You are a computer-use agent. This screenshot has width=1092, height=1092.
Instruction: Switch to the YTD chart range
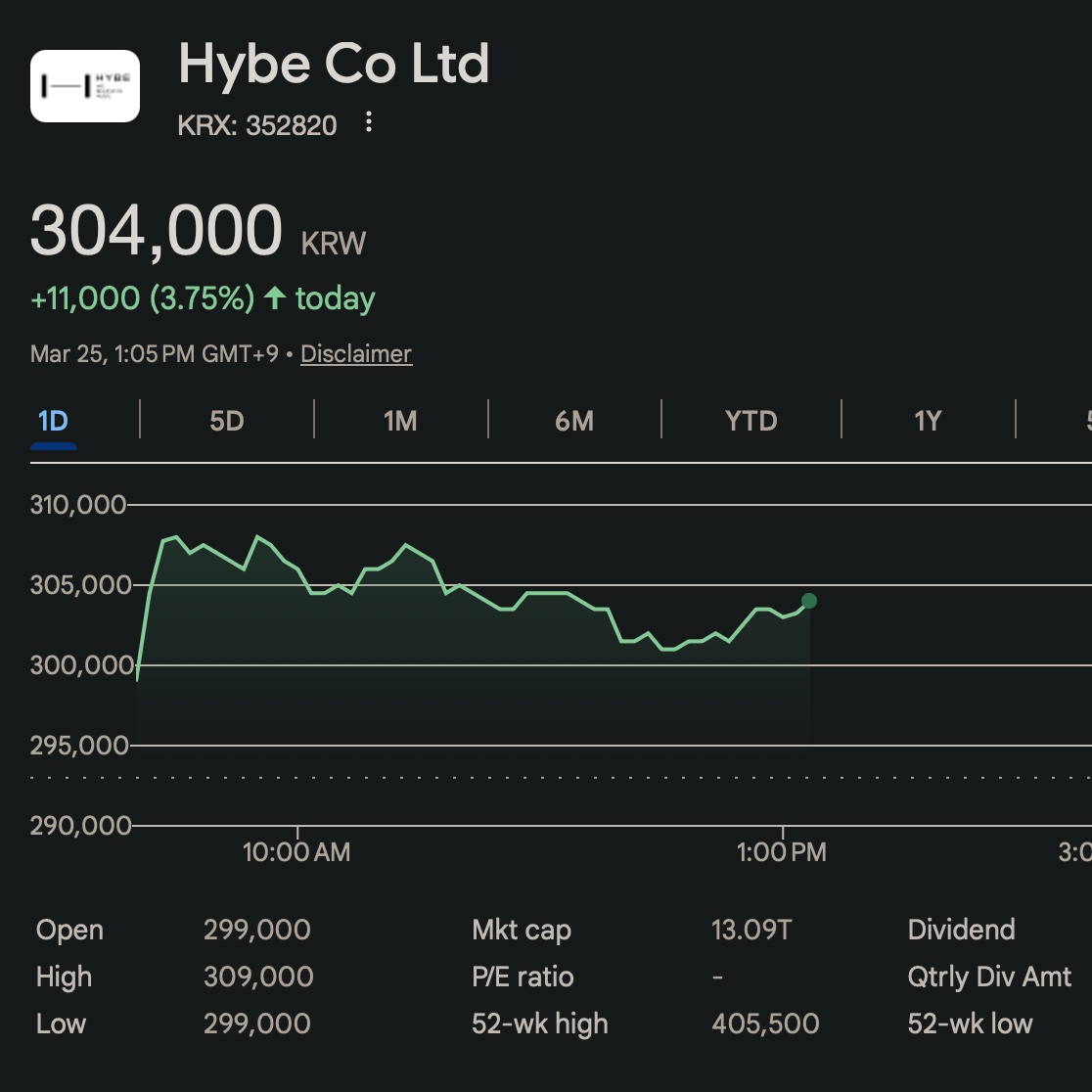751,421
